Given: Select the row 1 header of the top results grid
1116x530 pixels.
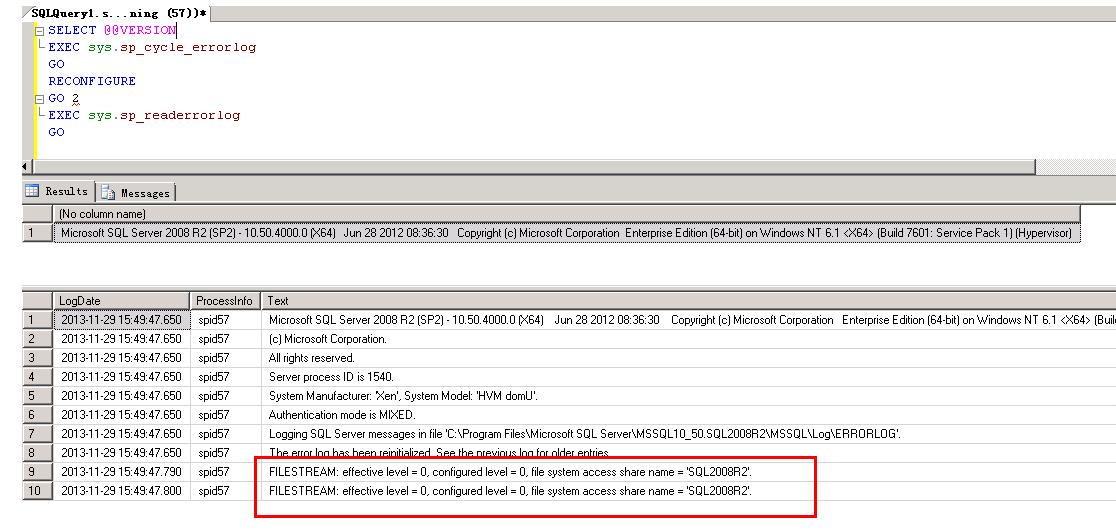Looking at the screenshot, I should tap(38, 233).
